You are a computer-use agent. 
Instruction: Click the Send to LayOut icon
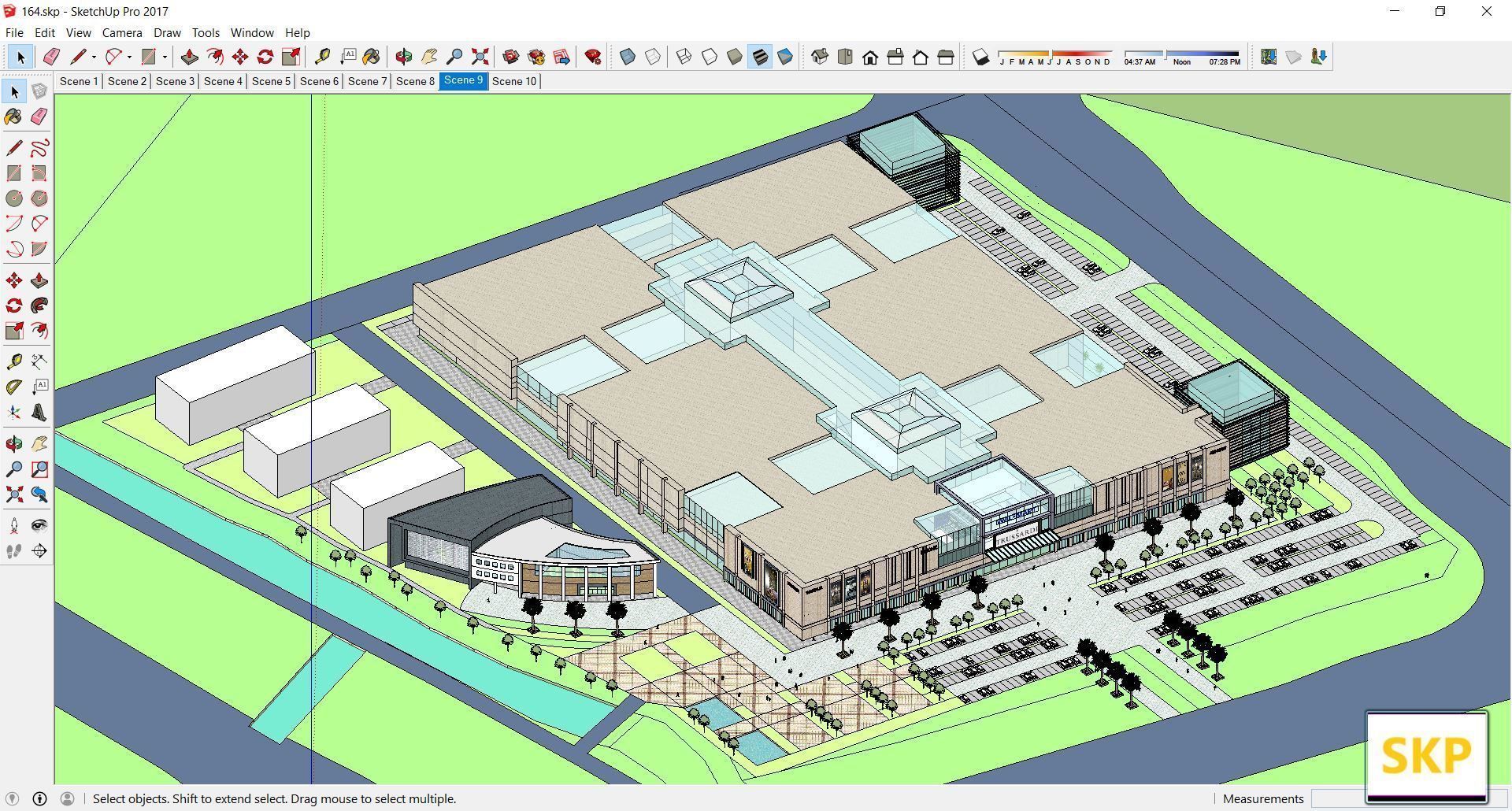[561, 57]
